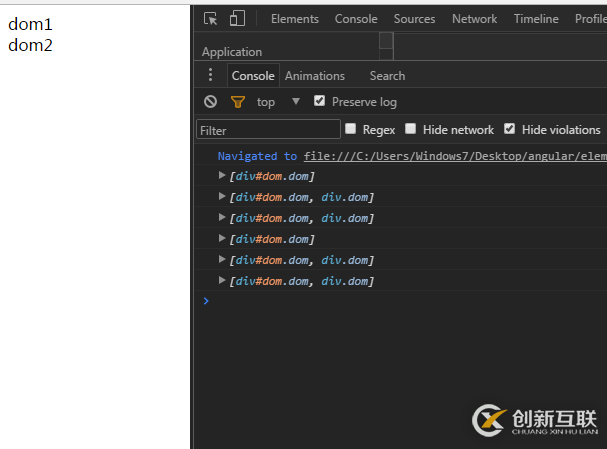Open the Animations drawer tab
607x449 pixels.
(x=315, y=76)
